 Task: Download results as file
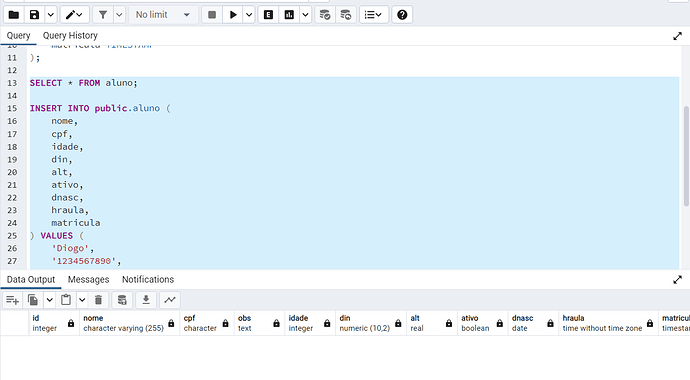pos(146,300)
